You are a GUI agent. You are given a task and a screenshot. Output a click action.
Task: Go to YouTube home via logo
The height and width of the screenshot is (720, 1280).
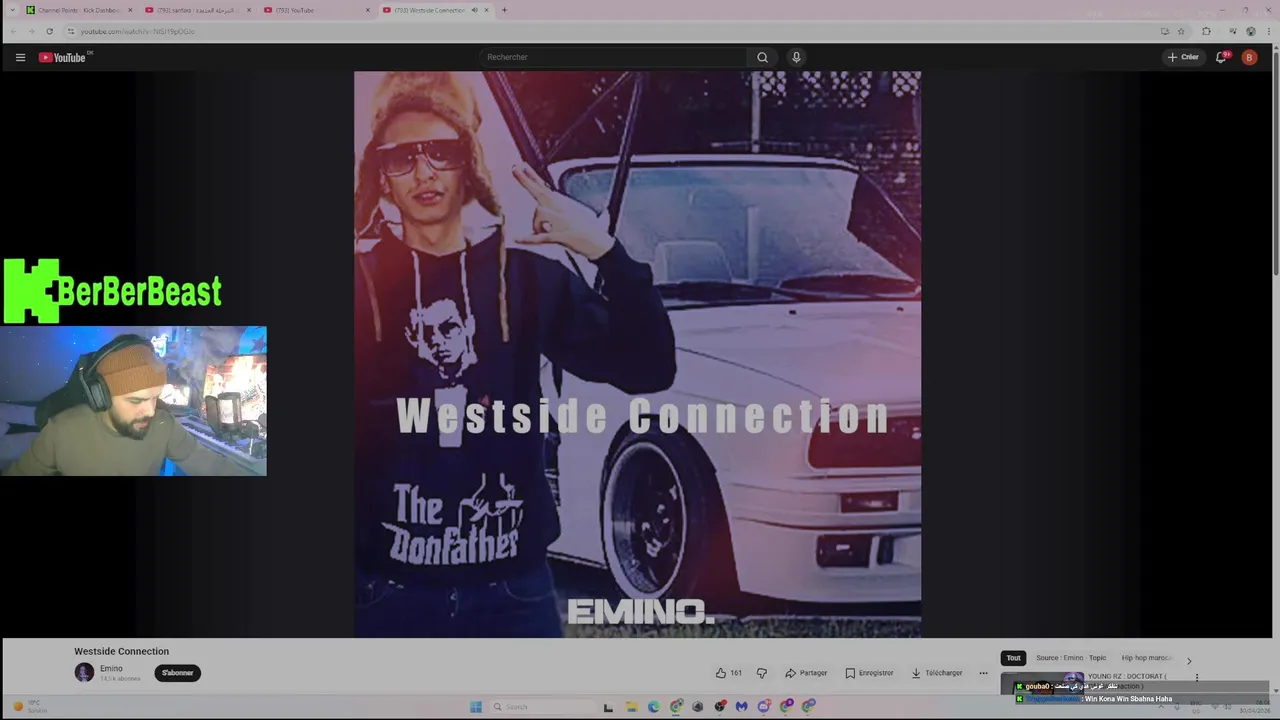coord(64,57)
